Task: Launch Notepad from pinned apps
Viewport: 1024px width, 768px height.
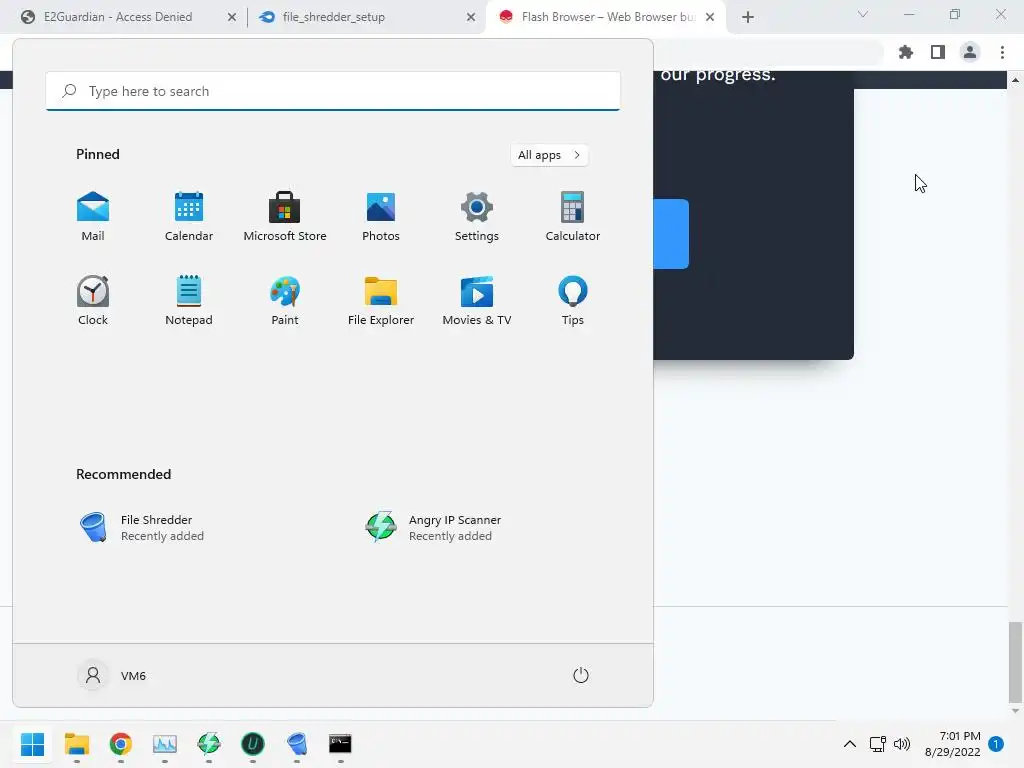Action: (189, 300)
